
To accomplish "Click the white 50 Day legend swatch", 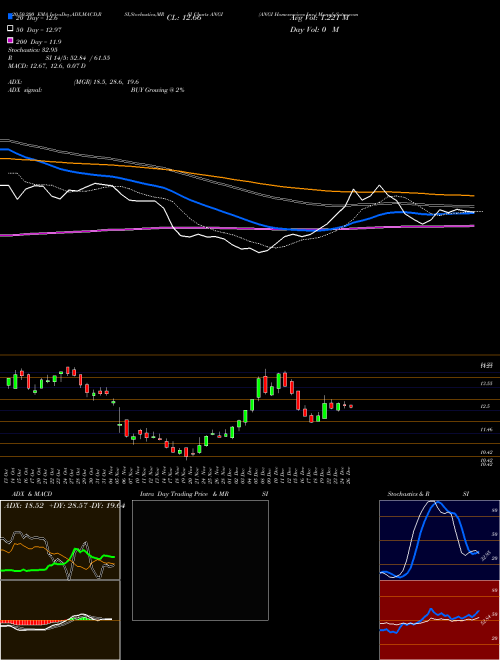I will (x=10, y=29).
